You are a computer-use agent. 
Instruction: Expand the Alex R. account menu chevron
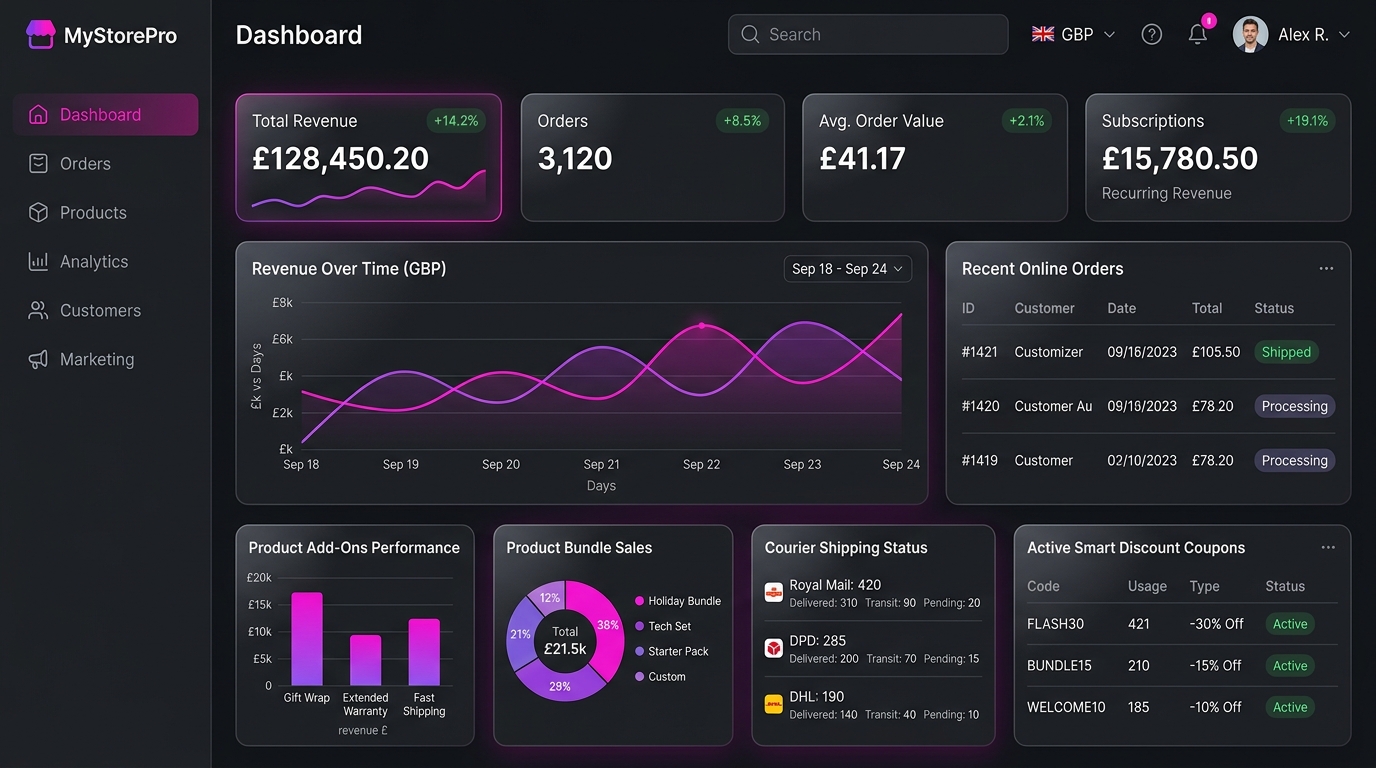coord(1344,34)
